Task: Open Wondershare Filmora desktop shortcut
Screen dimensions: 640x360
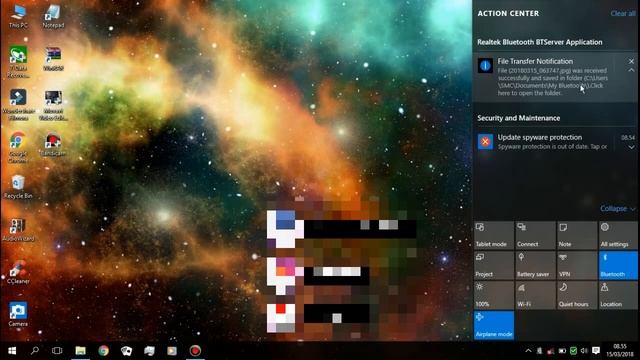Action: coord(18,105)
